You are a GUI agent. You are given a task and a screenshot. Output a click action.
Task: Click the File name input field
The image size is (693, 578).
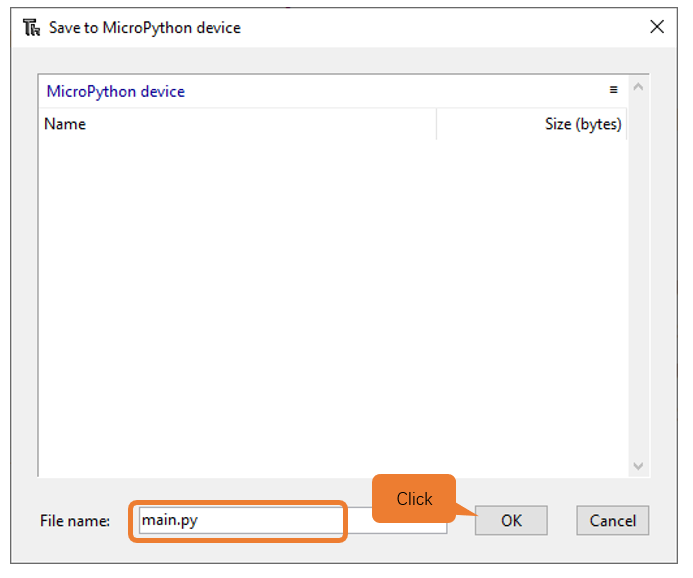[x=293, y=521]
